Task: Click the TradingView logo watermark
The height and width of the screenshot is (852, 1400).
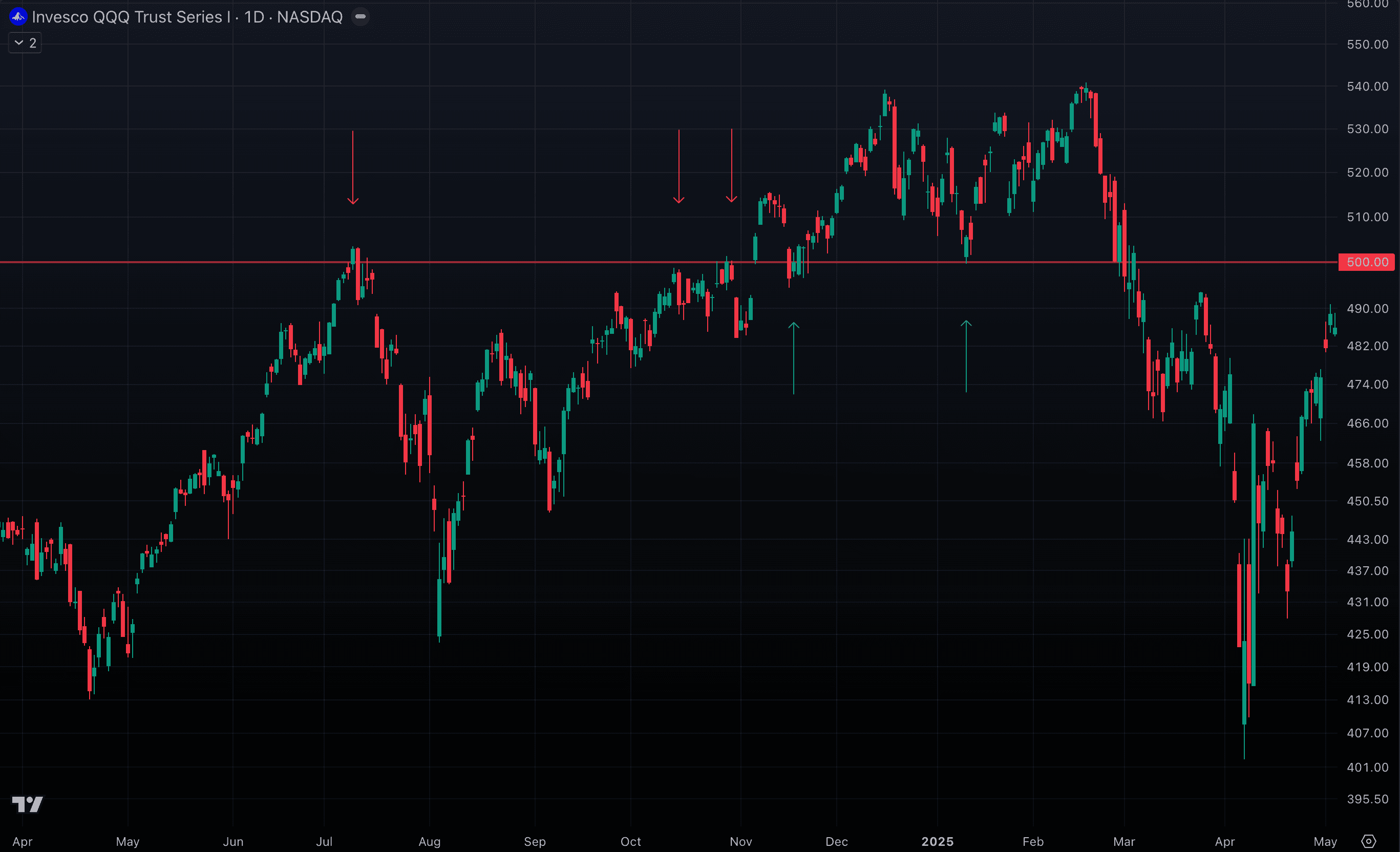Action: pyautogui.click(x=27, y=804)
